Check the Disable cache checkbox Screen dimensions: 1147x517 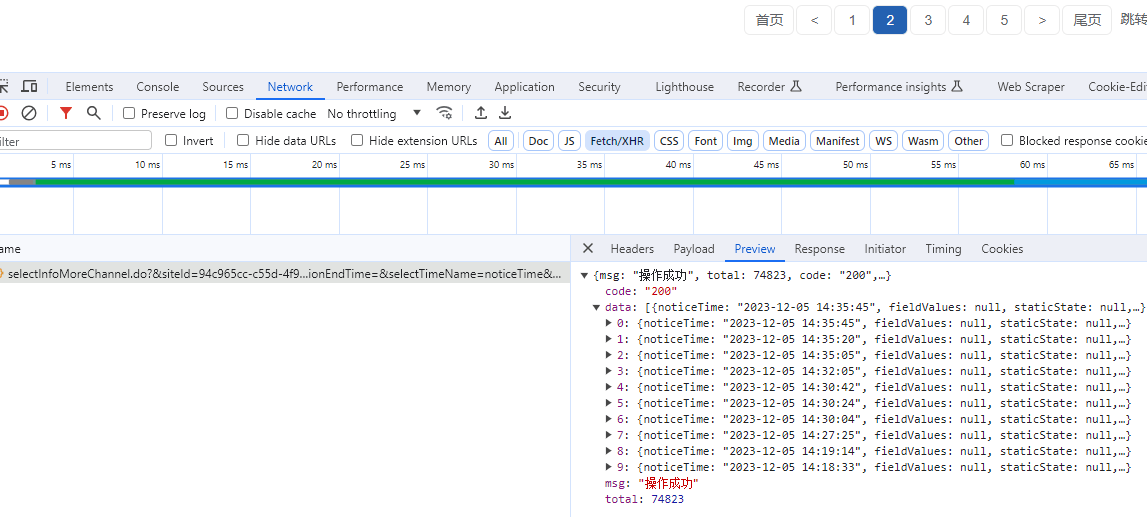click(232, 114)
